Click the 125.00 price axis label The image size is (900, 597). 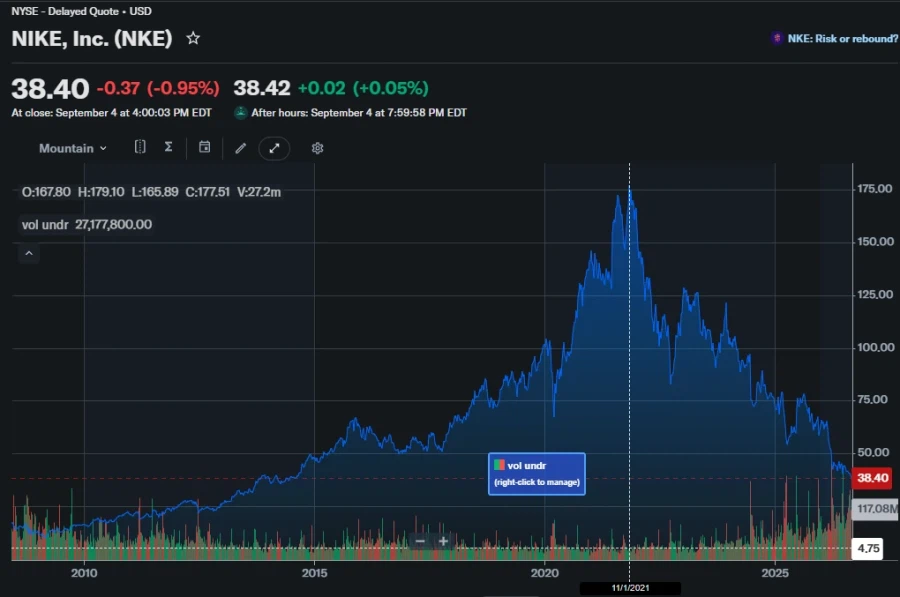(x=875, y=294)
